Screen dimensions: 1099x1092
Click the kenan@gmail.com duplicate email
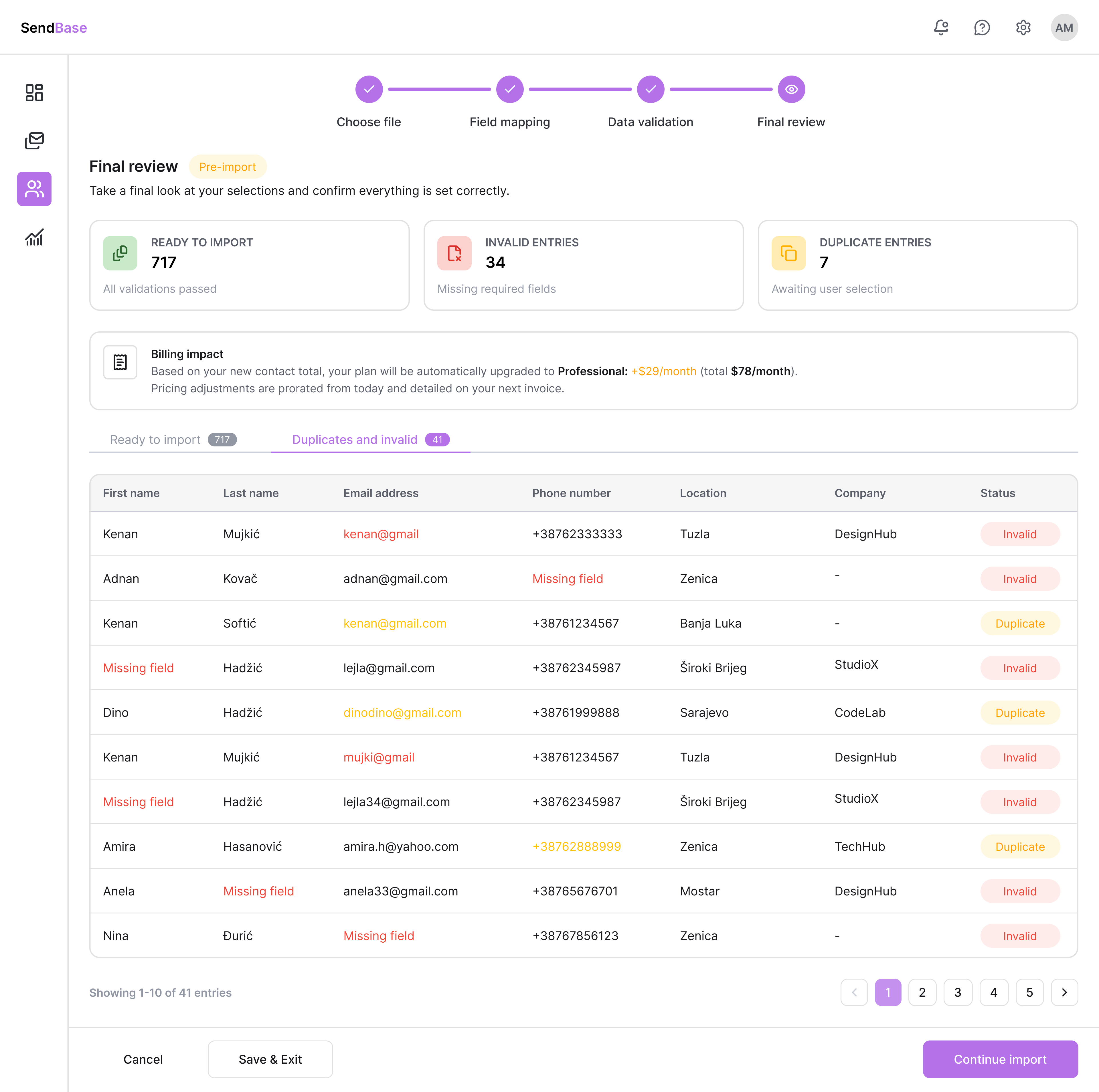[395, 623]
